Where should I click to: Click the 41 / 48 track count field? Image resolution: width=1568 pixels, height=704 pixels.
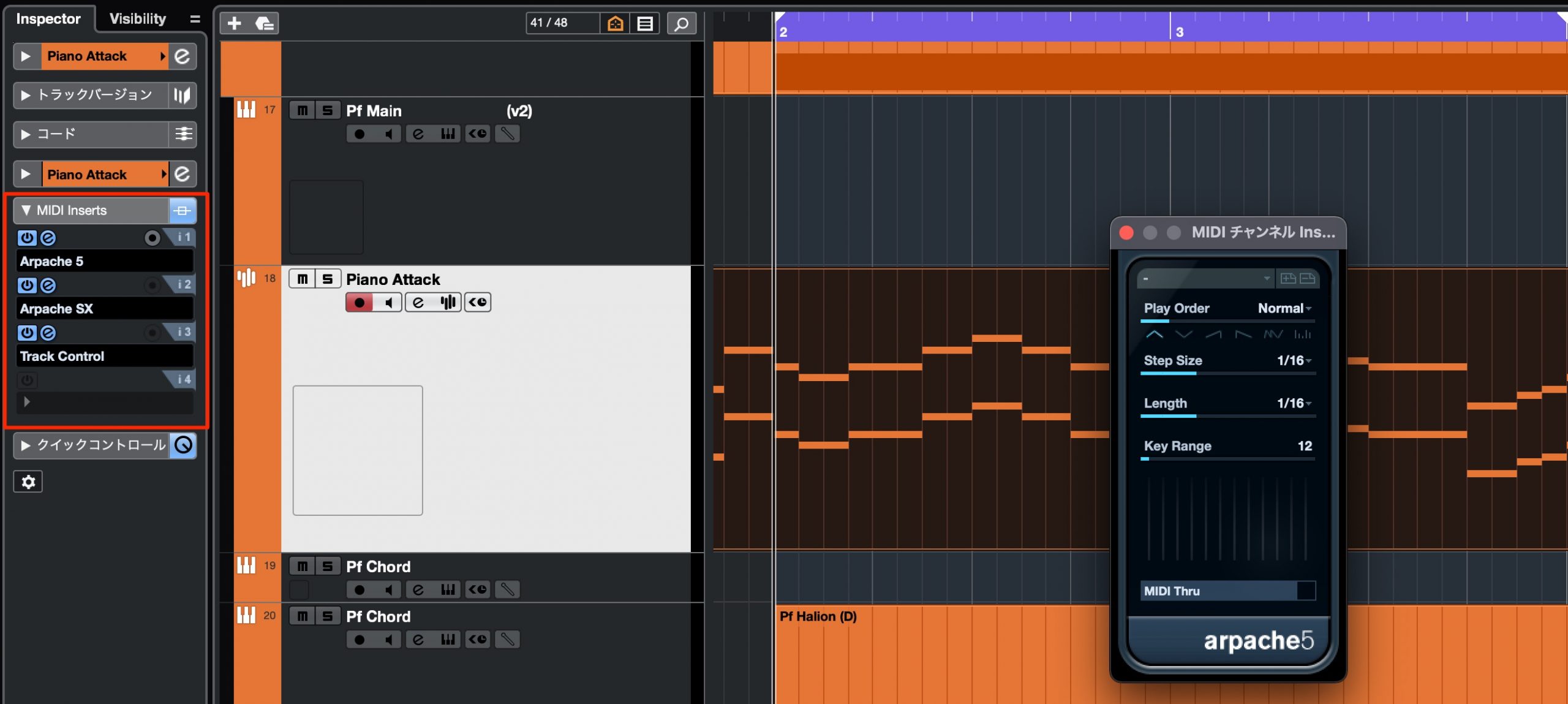pos(562,23)
